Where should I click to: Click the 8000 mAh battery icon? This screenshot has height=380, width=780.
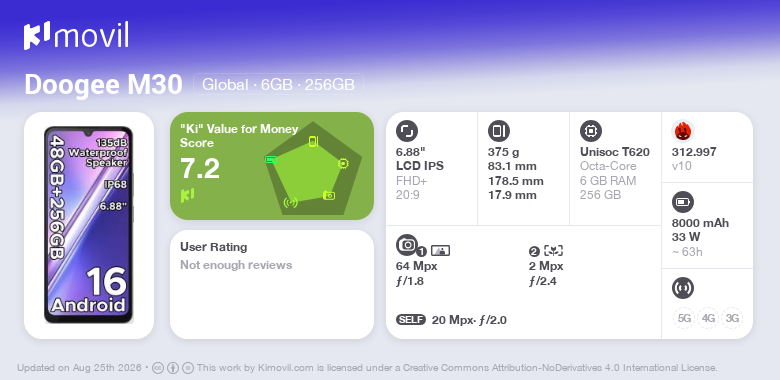coord(683,202)
